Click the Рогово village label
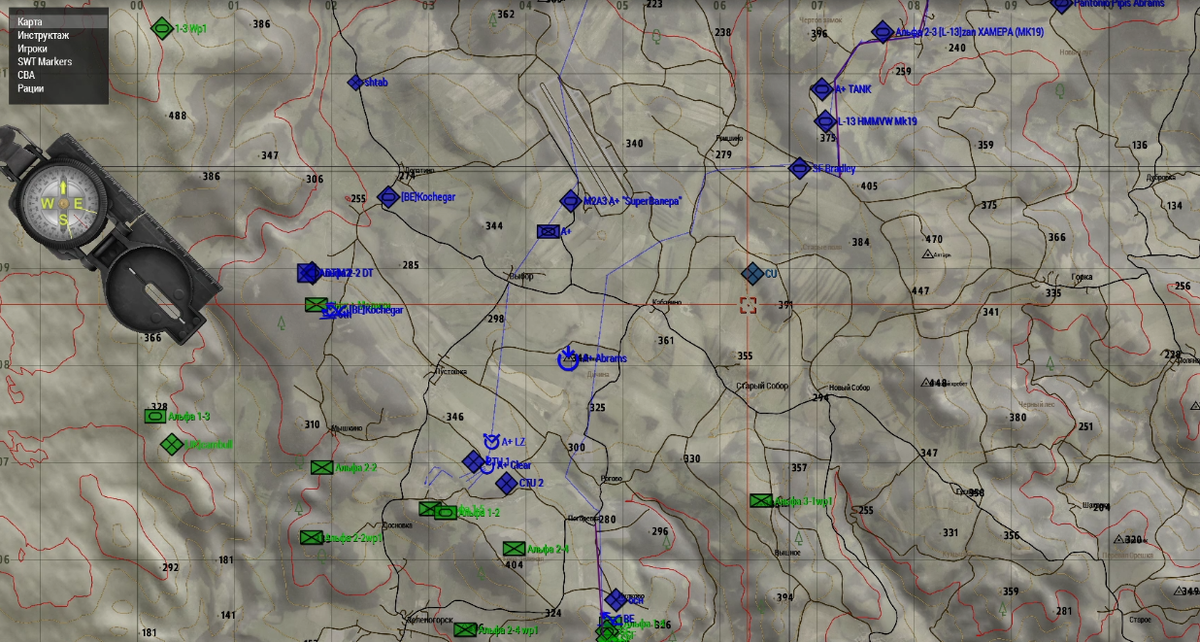 point(609,479)
